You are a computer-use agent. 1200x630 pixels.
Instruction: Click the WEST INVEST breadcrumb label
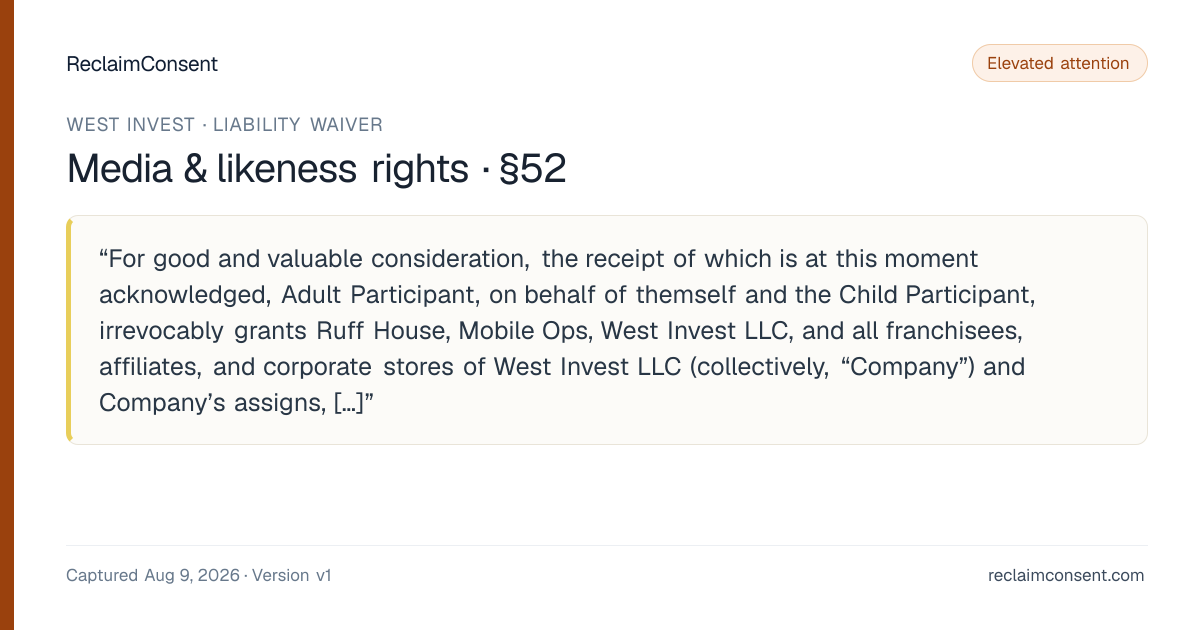coord(130,125)
